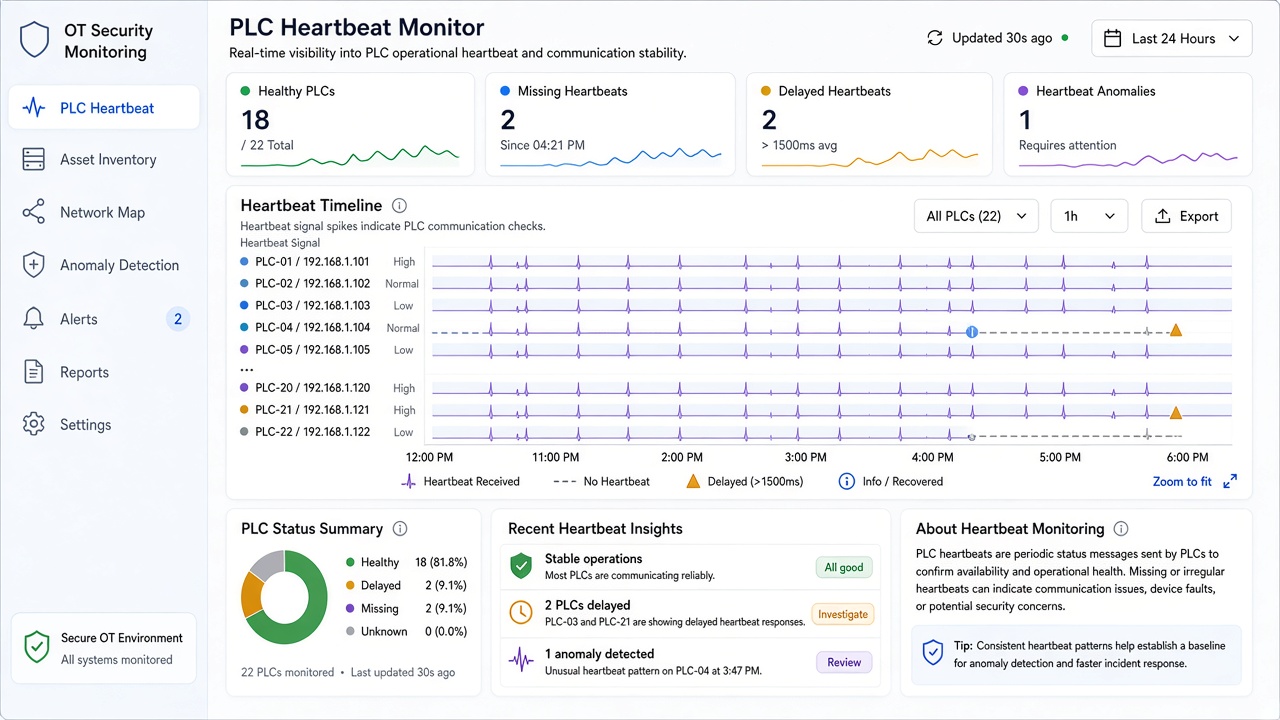Click the info icon next to About Heartbeat Monitoring
This screenshot has height=720, width=1280.
tap(1121, 528)
